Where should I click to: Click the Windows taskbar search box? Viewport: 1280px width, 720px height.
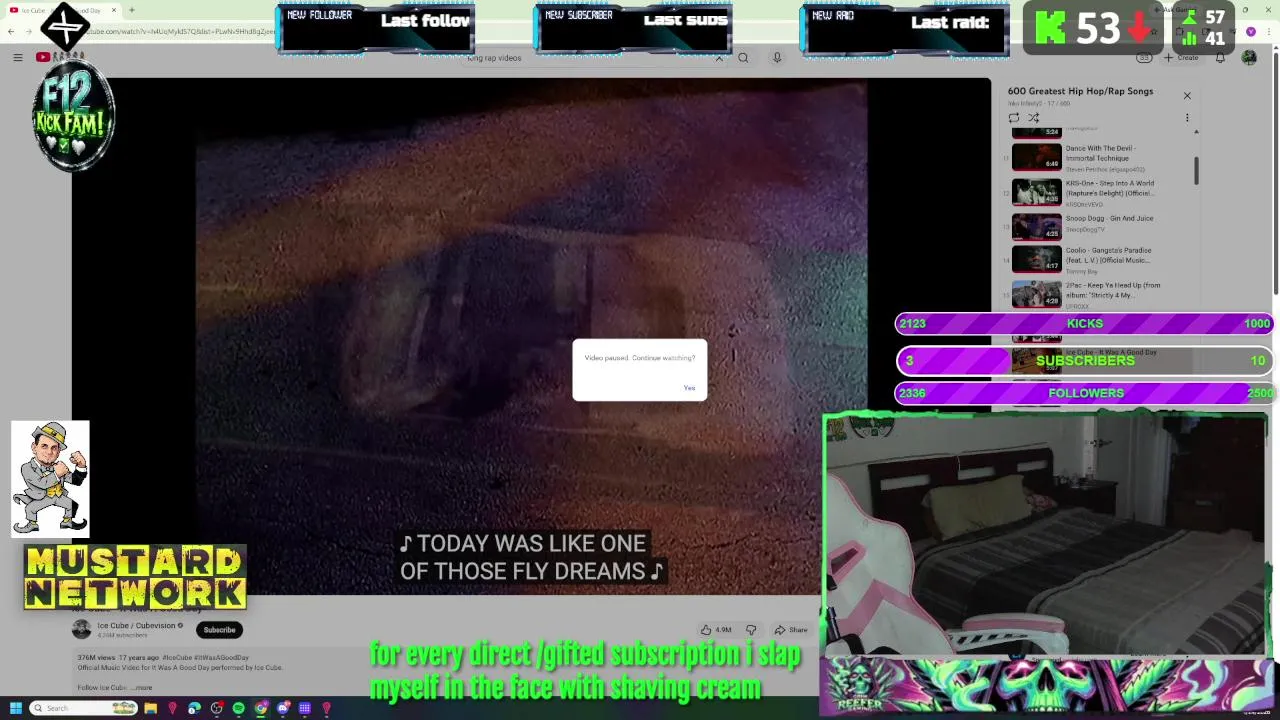82,708
